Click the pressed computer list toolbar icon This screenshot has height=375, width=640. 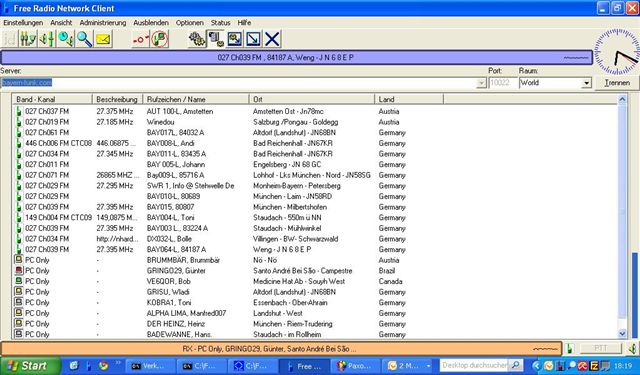pos(216,39)
